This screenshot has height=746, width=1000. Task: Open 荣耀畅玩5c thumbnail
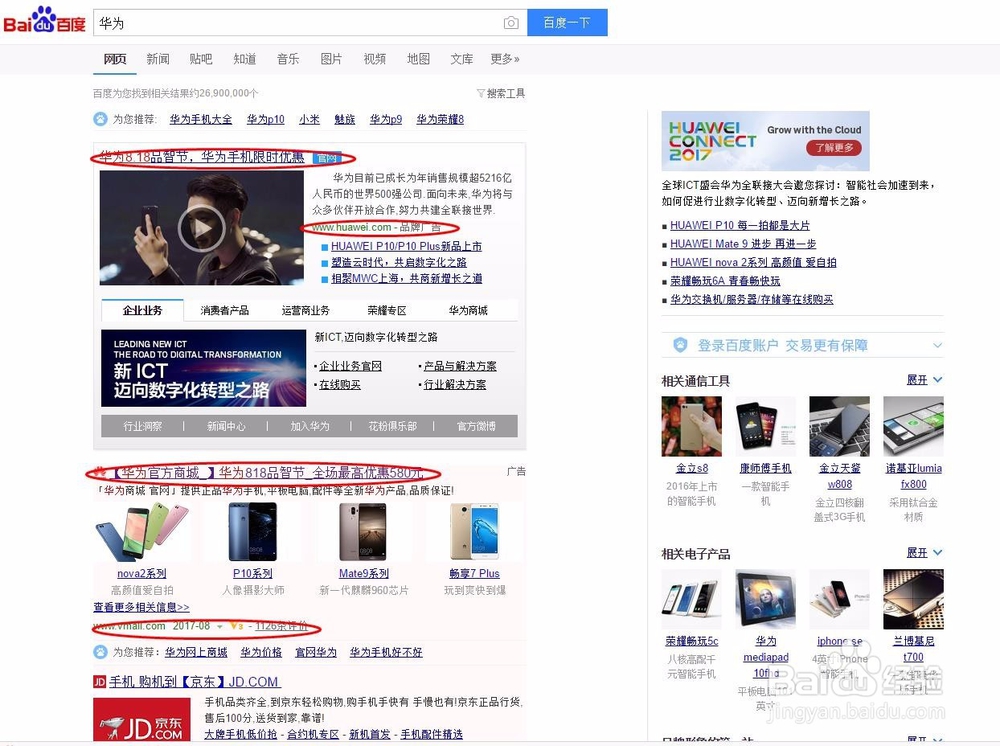692,599
